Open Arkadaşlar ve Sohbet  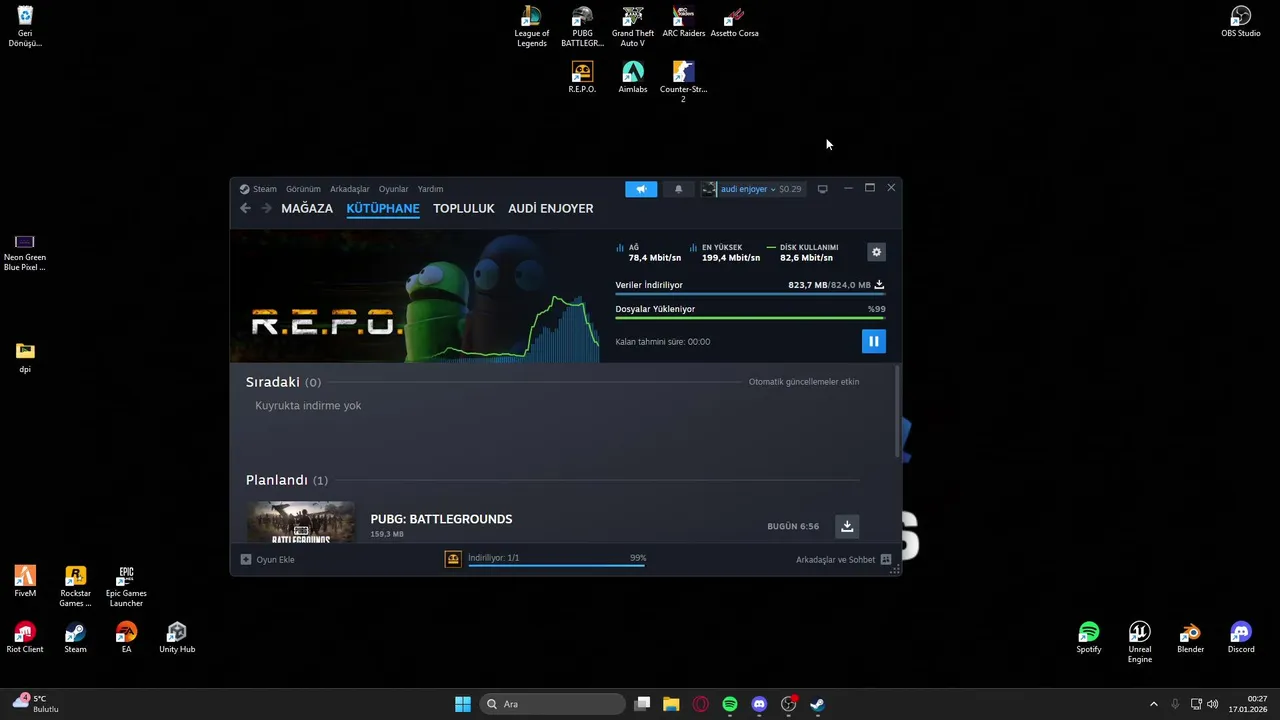point(843,560)
